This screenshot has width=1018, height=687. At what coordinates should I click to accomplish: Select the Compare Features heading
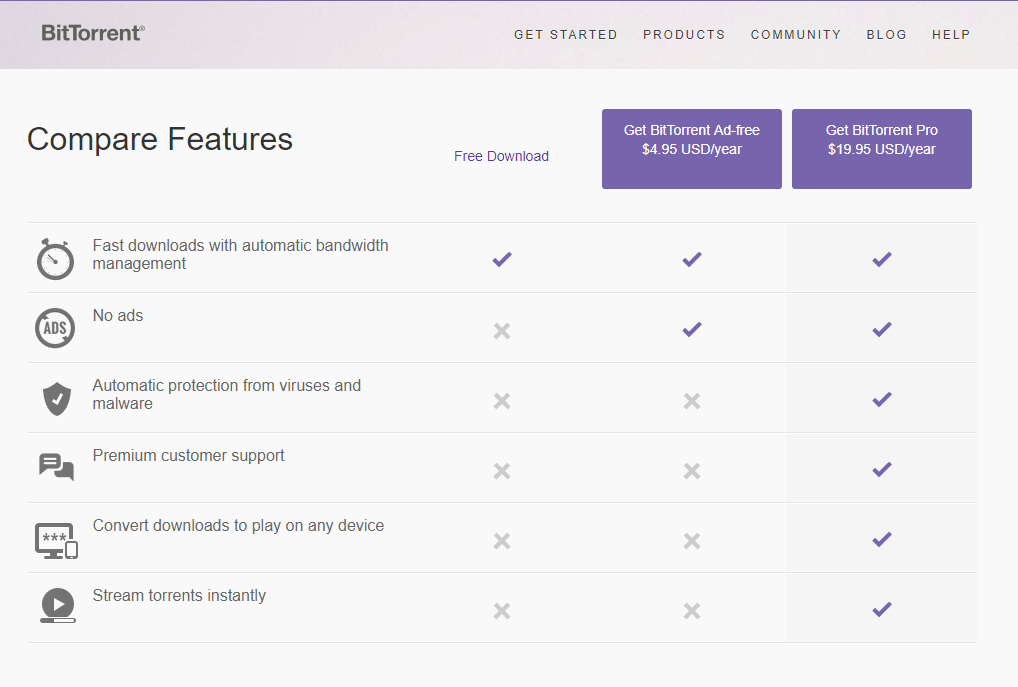(x=160, y=139)
